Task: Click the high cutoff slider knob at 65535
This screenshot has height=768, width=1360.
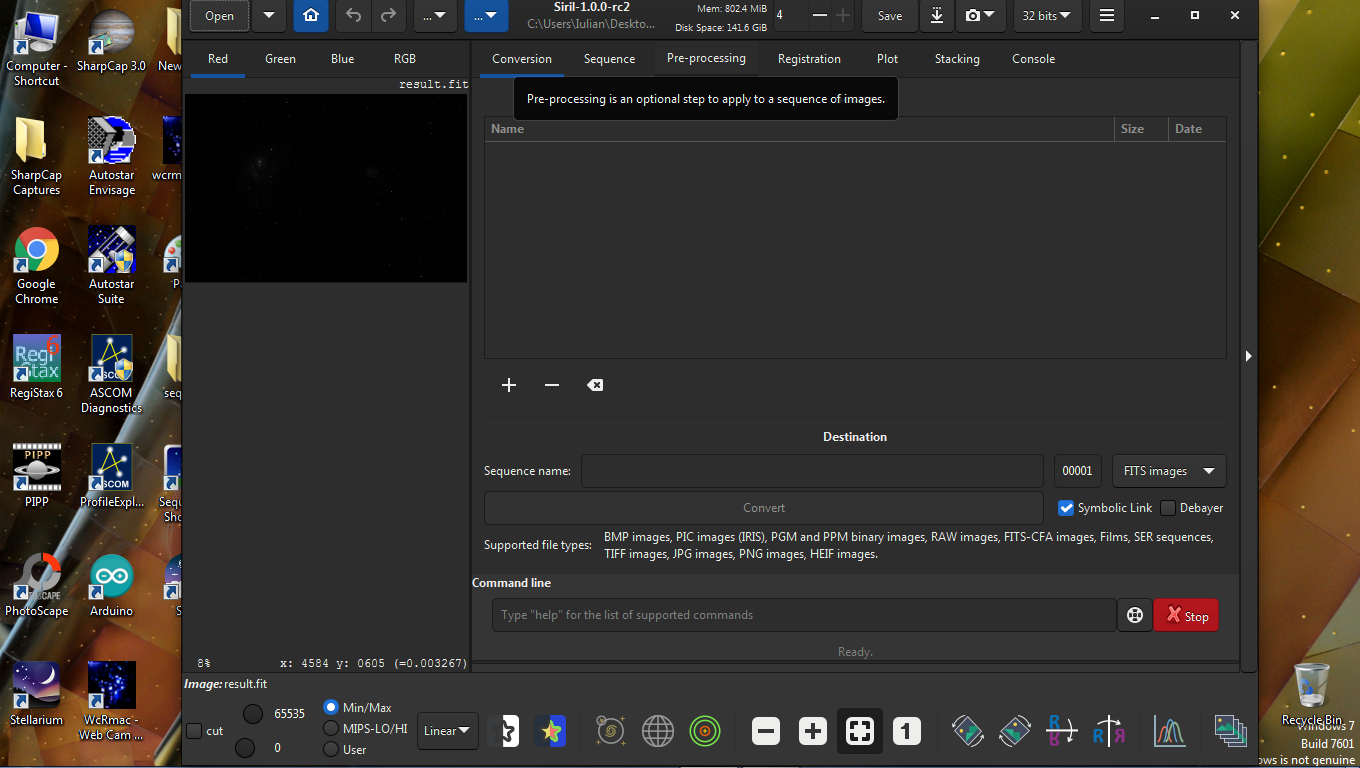Action: (x=253, y=713)
